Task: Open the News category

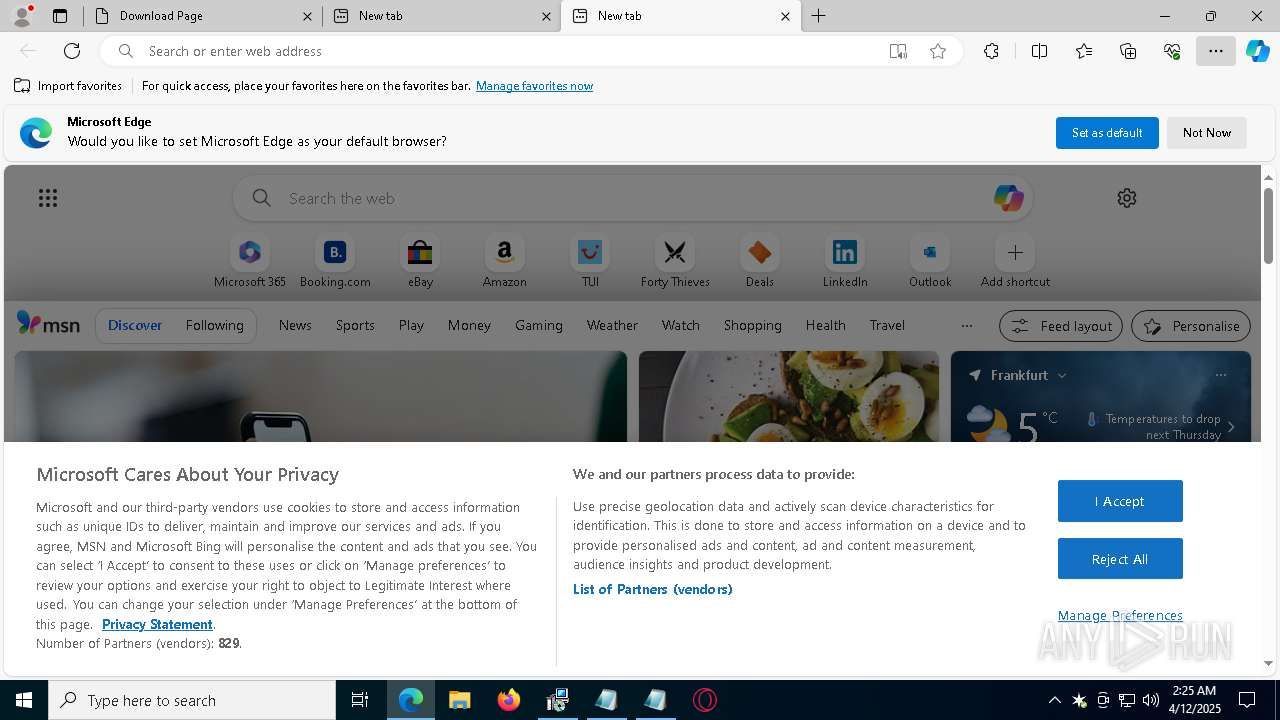Action: [x=295, y=325]
